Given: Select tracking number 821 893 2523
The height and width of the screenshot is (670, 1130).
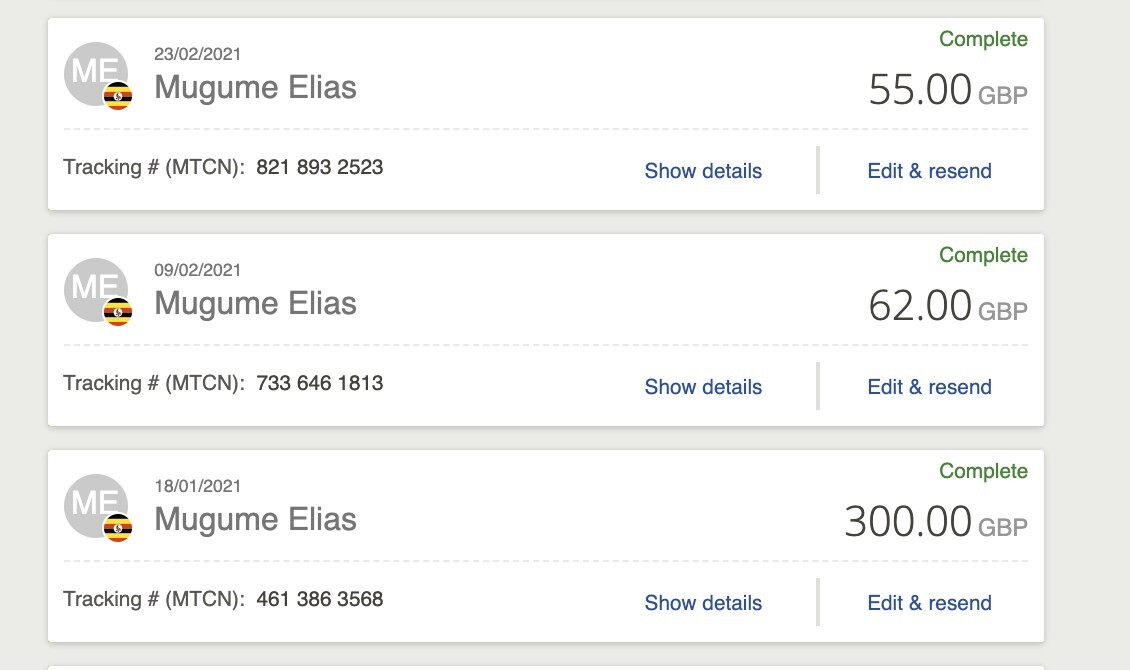Looking at the screenshot, I should (320, 167).
